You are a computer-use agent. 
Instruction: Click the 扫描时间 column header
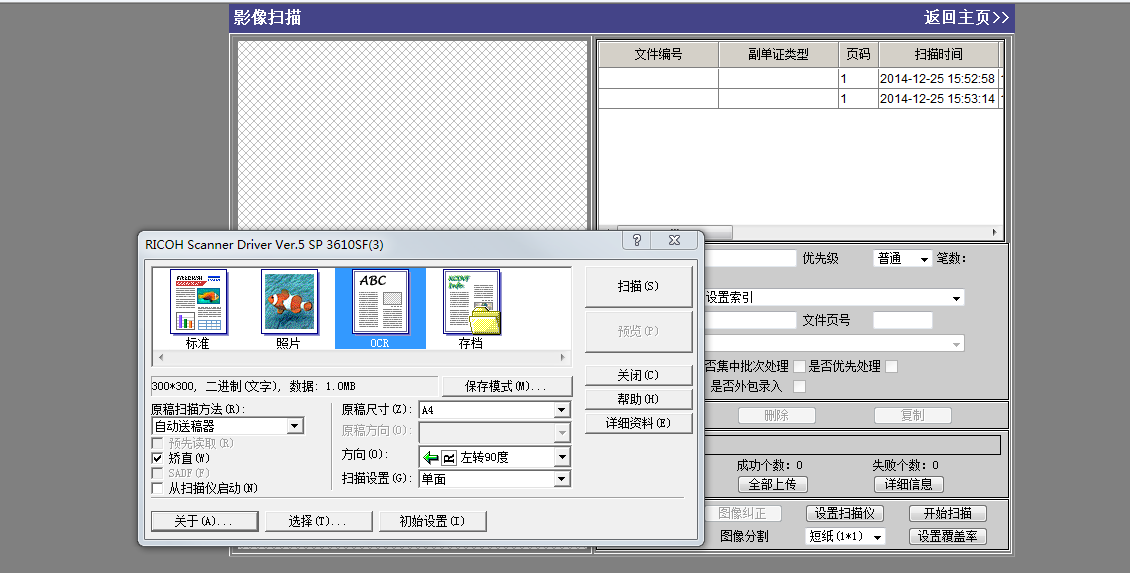pos(938,55)
